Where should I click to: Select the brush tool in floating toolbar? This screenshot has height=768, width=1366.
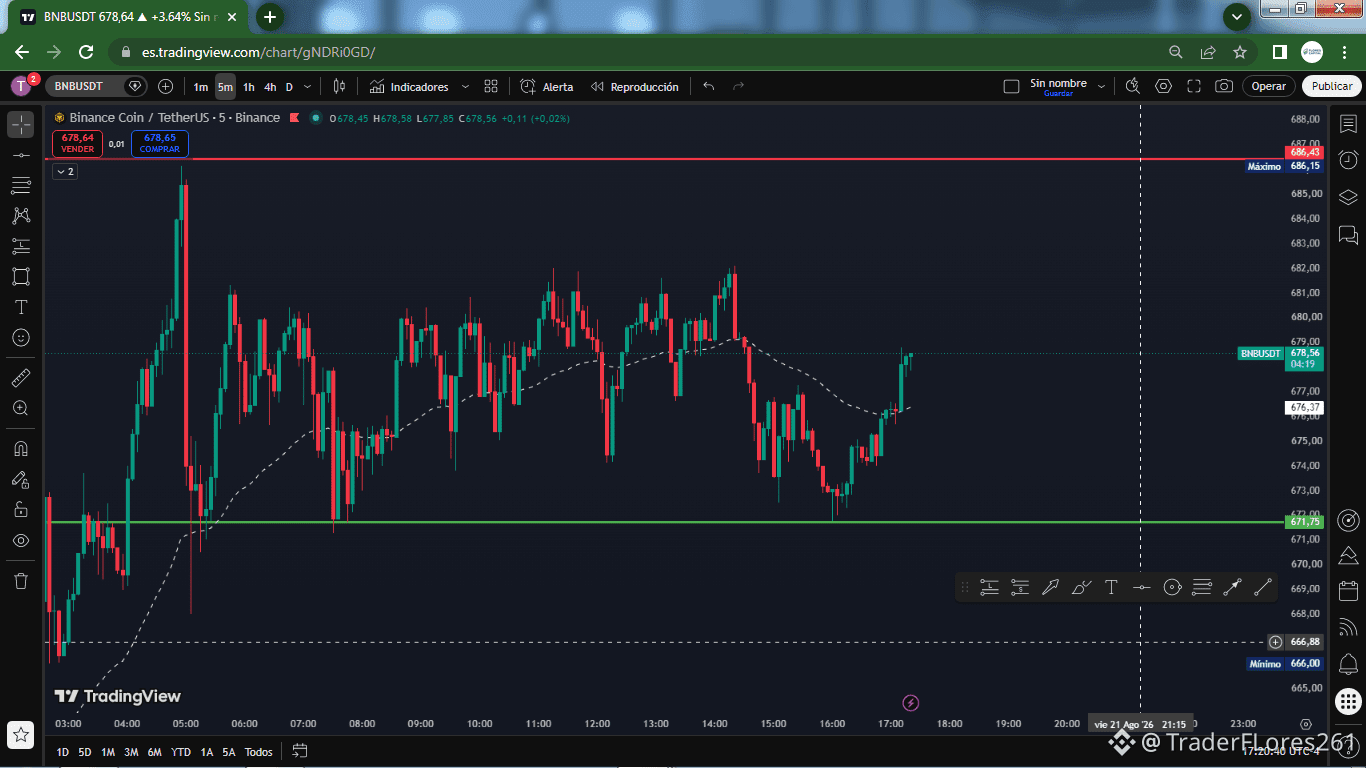tap(1081, 588)
